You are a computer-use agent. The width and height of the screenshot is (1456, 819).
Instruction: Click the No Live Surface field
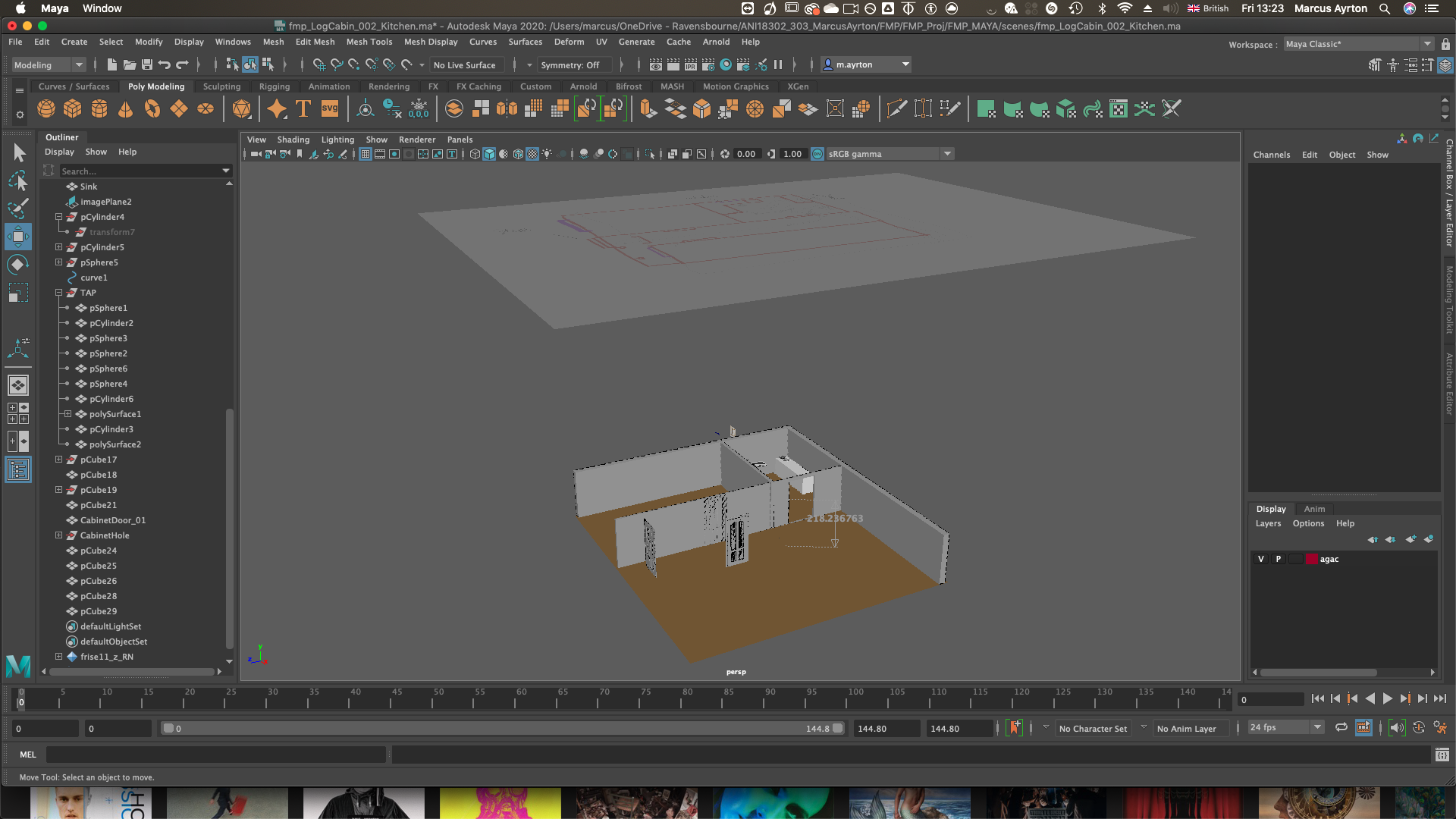click(x=464, y=65)
